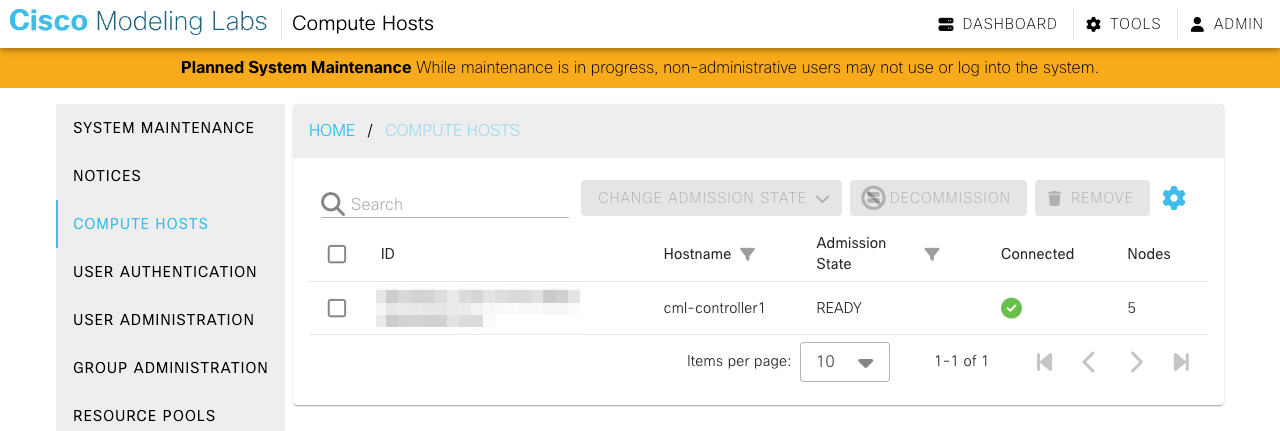Open the items per page selector

(845, 362)
